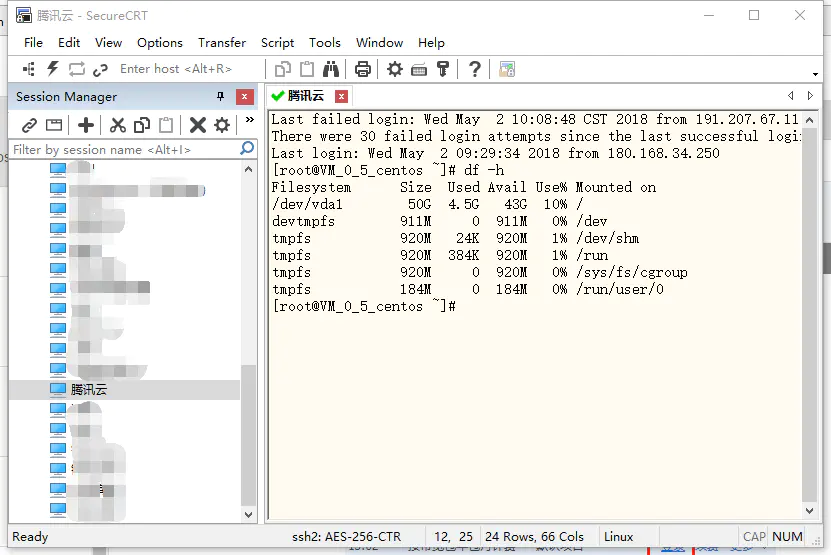The height and width of the screenshot is (555, 831).
Task: Close the 腾讯云 tab with its red X
Action: [x=342, y=96]
